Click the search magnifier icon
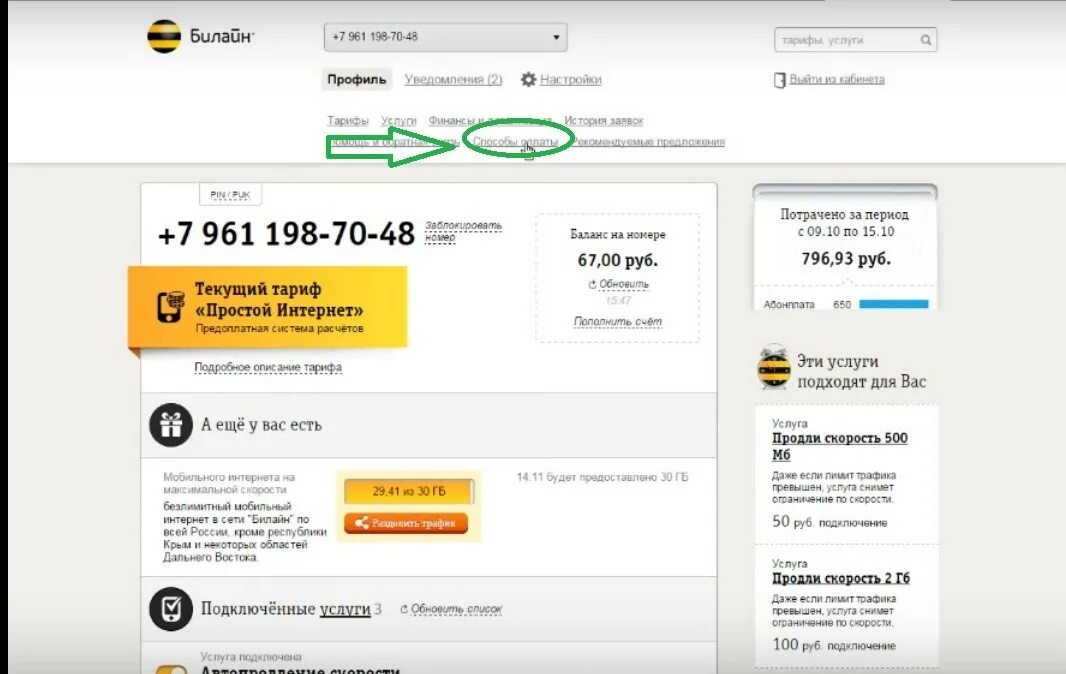Screen dimensions: 1066x674 925,40
